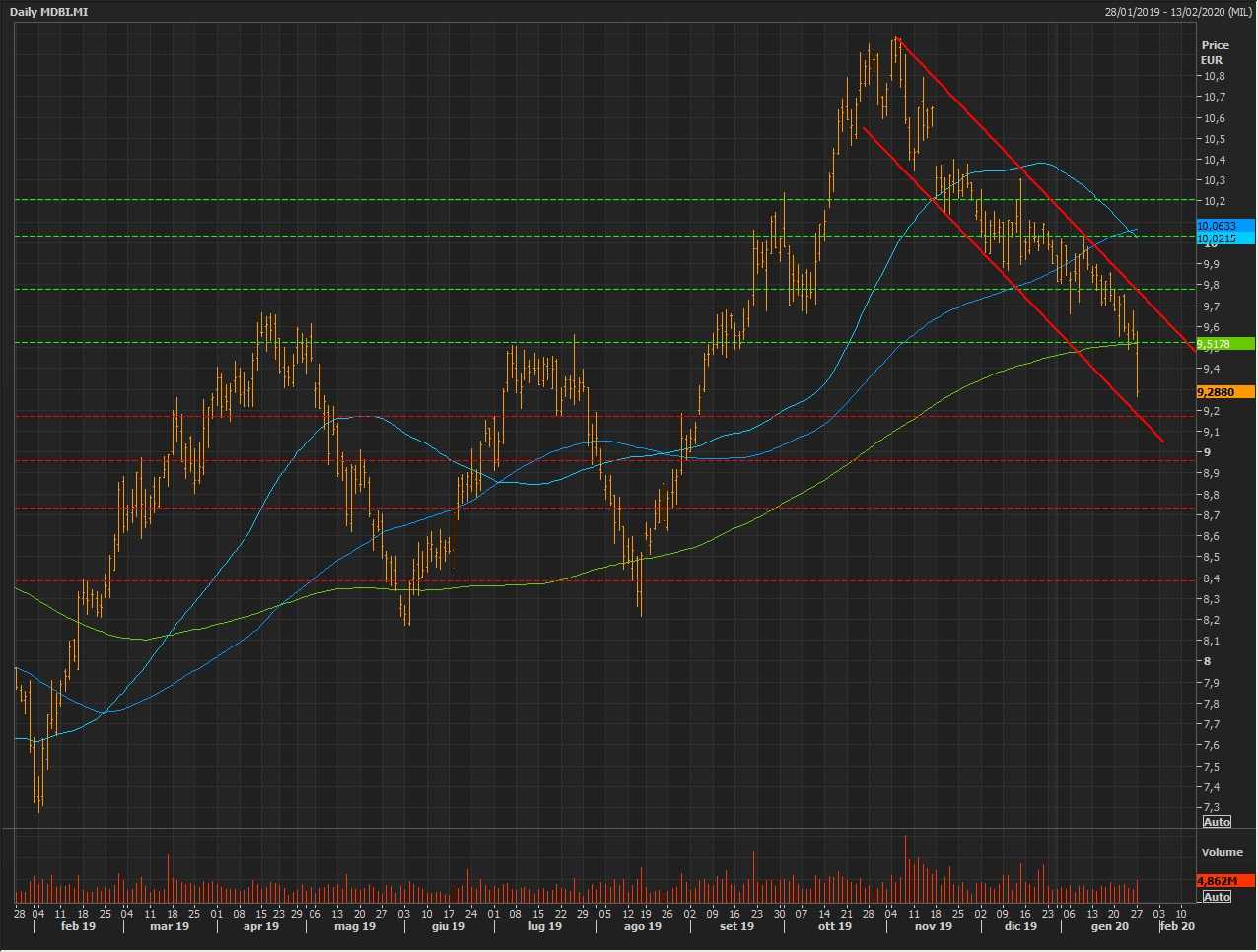Click the mag 19 month label
This screenshot has height=952, width=1258.
point(355,926)
